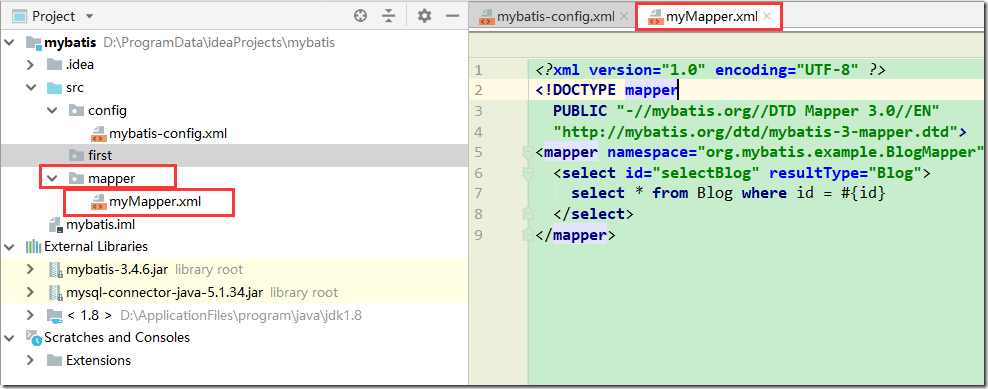
Task: Select the mybatis.iml file
Action: pos(100,224)
